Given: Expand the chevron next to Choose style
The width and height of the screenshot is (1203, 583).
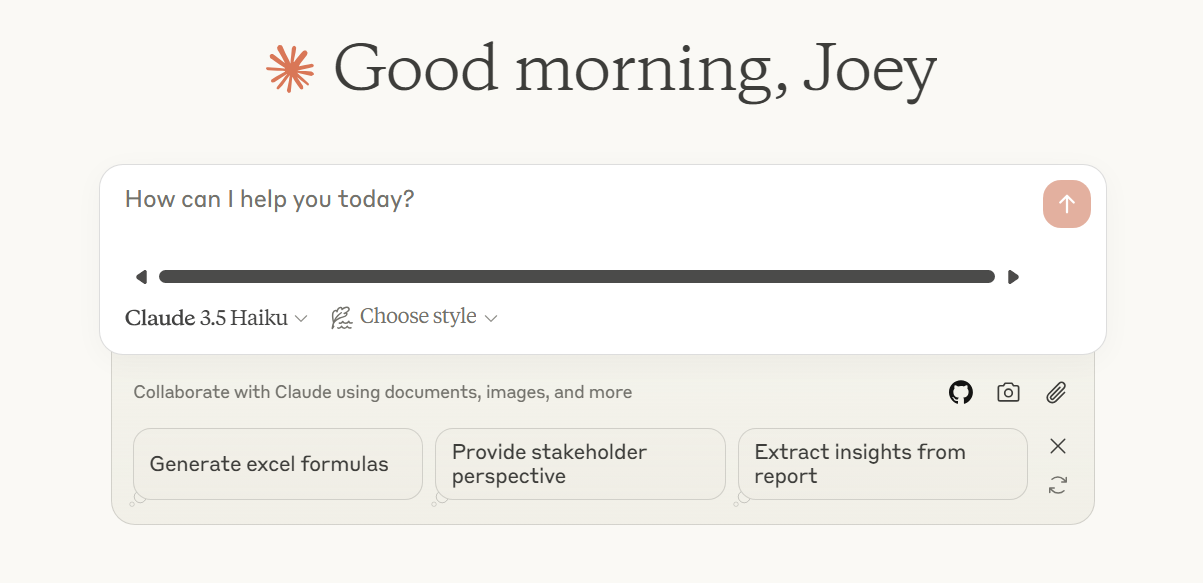Looking at the screenshot, I should click(x=491, y=318).
